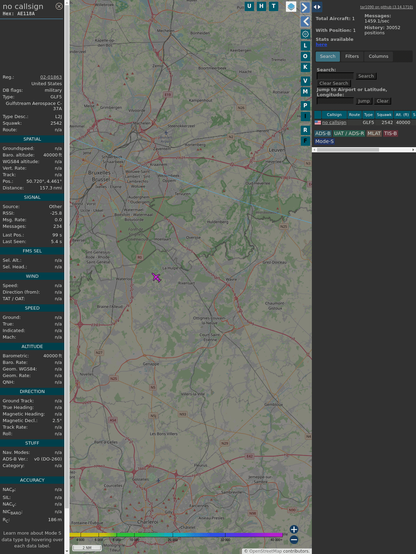Screen dimensions: 416x554
Task: Toggle the TIS-B source filter
Action: tap(390, 133)
